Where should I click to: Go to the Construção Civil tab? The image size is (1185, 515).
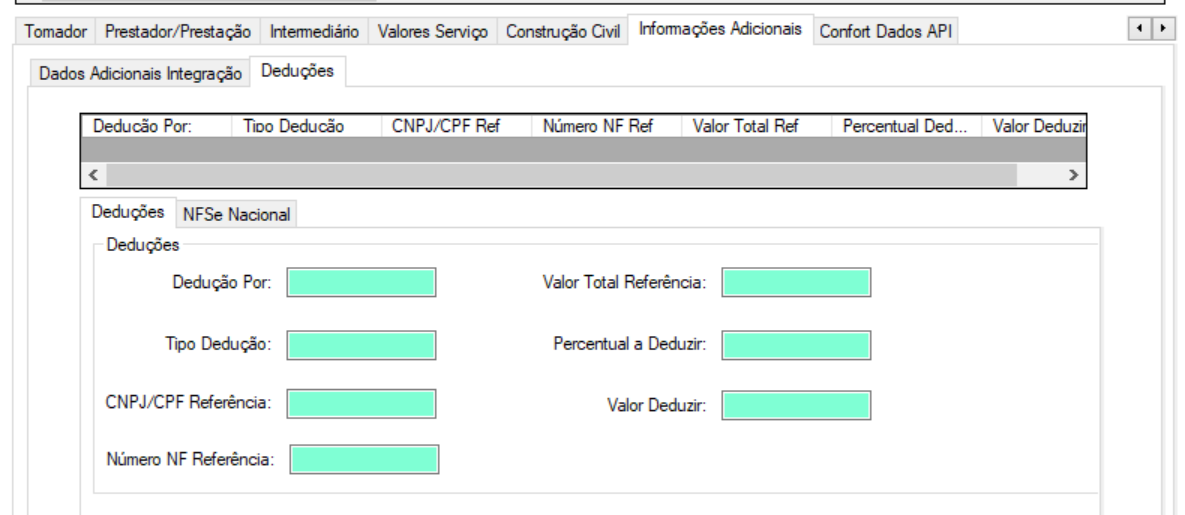tap(562, 32)
